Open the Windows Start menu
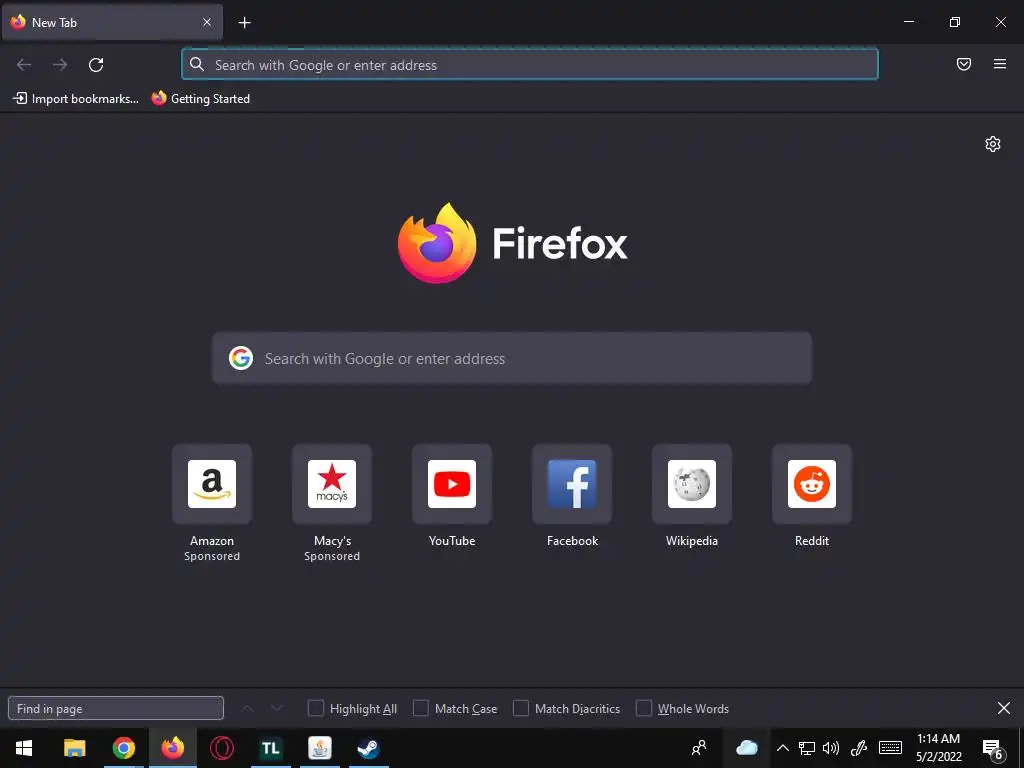The width and height of the screenshot is (1024, 768). 24,748
